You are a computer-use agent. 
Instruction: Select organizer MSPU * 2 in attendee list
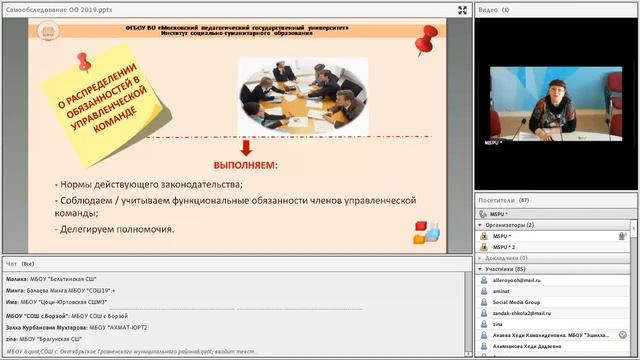[x=553, y=247]
